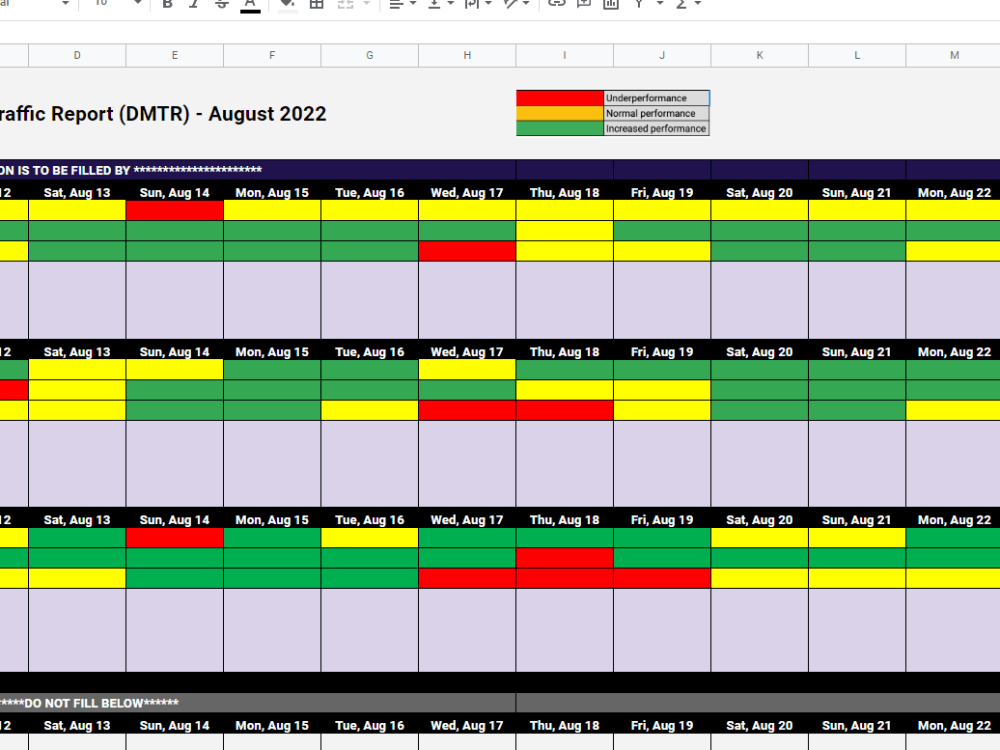Select 'Mon, Aug 22' header in first section

click(953, 192)
